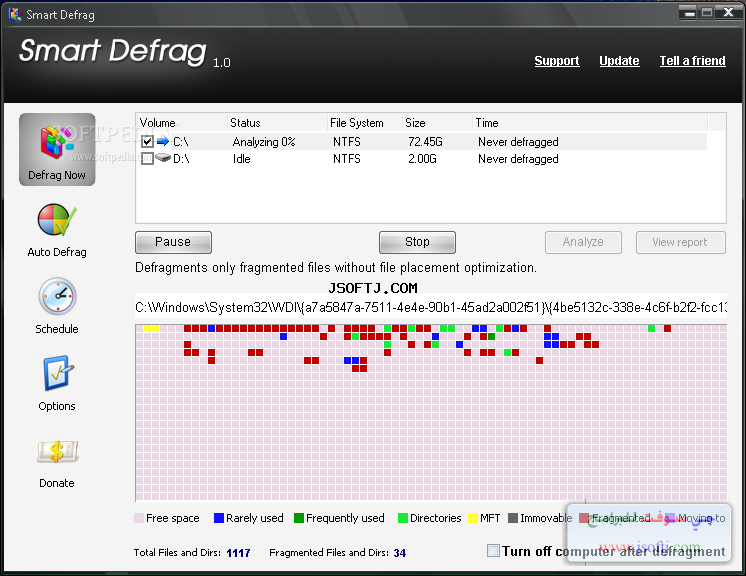Select the 'Idle' status cell
The width and height of the screenshot is (746, 576).
[x=242, y=159]
